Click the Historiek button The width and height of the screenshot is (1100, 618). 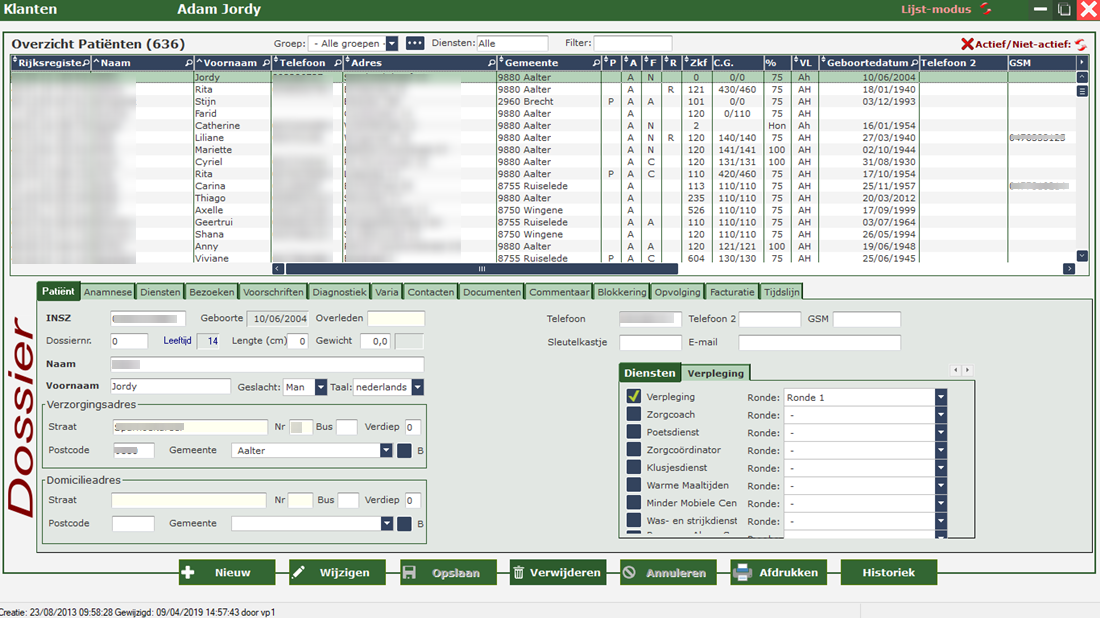(888, 573)
